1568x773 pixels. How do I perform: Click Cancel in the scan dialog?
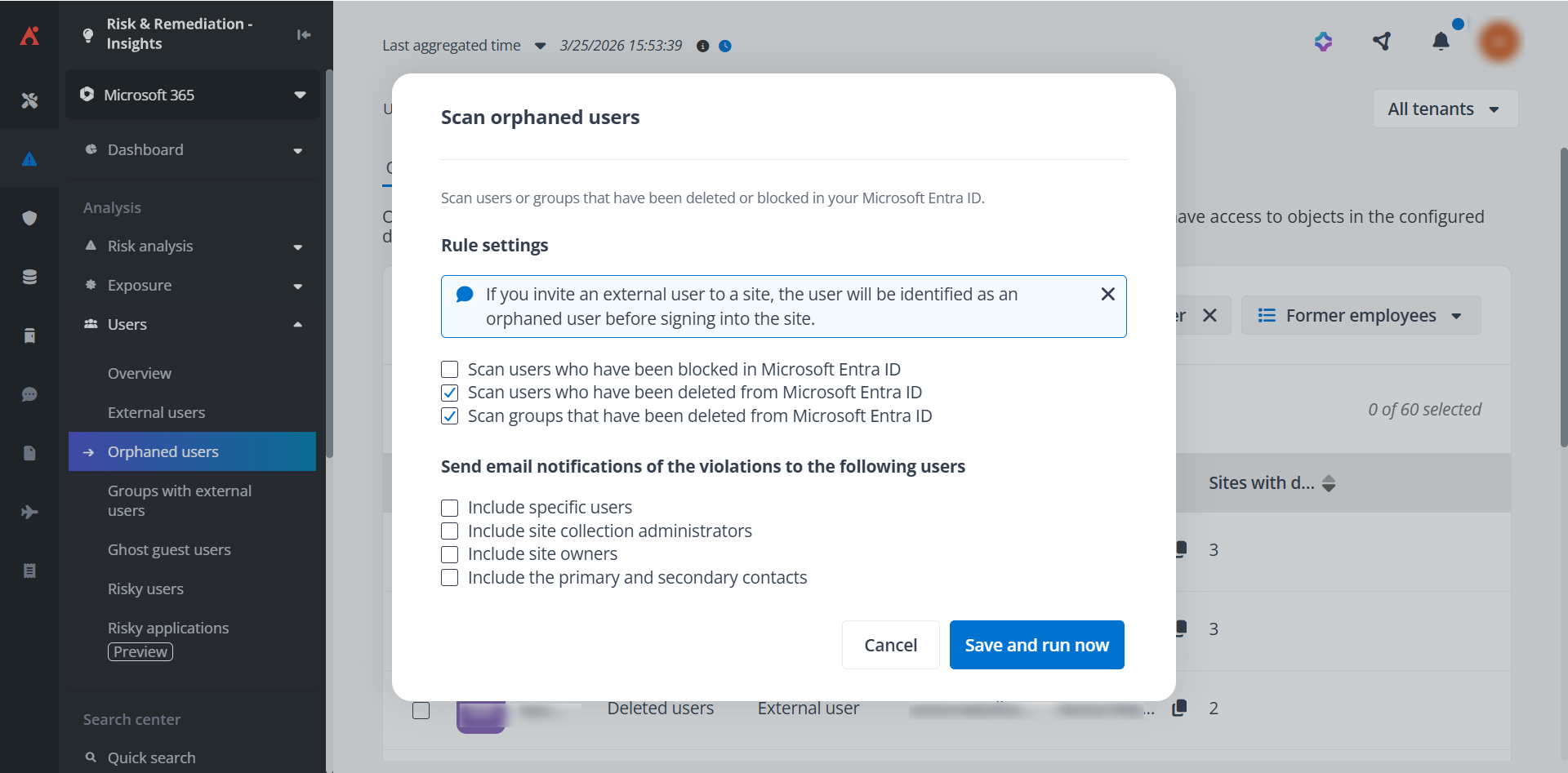pyautogui.click(x=891, y=645)
